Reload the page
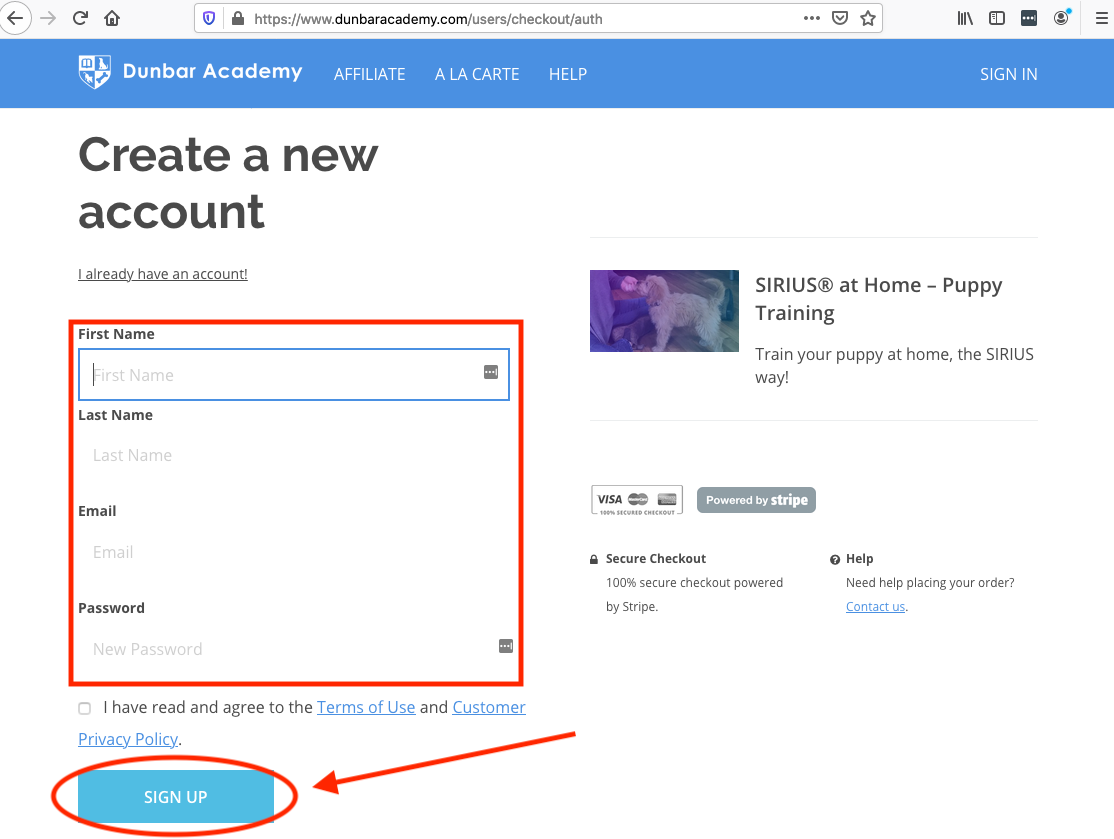1114x839 pixels. (80, 18)
